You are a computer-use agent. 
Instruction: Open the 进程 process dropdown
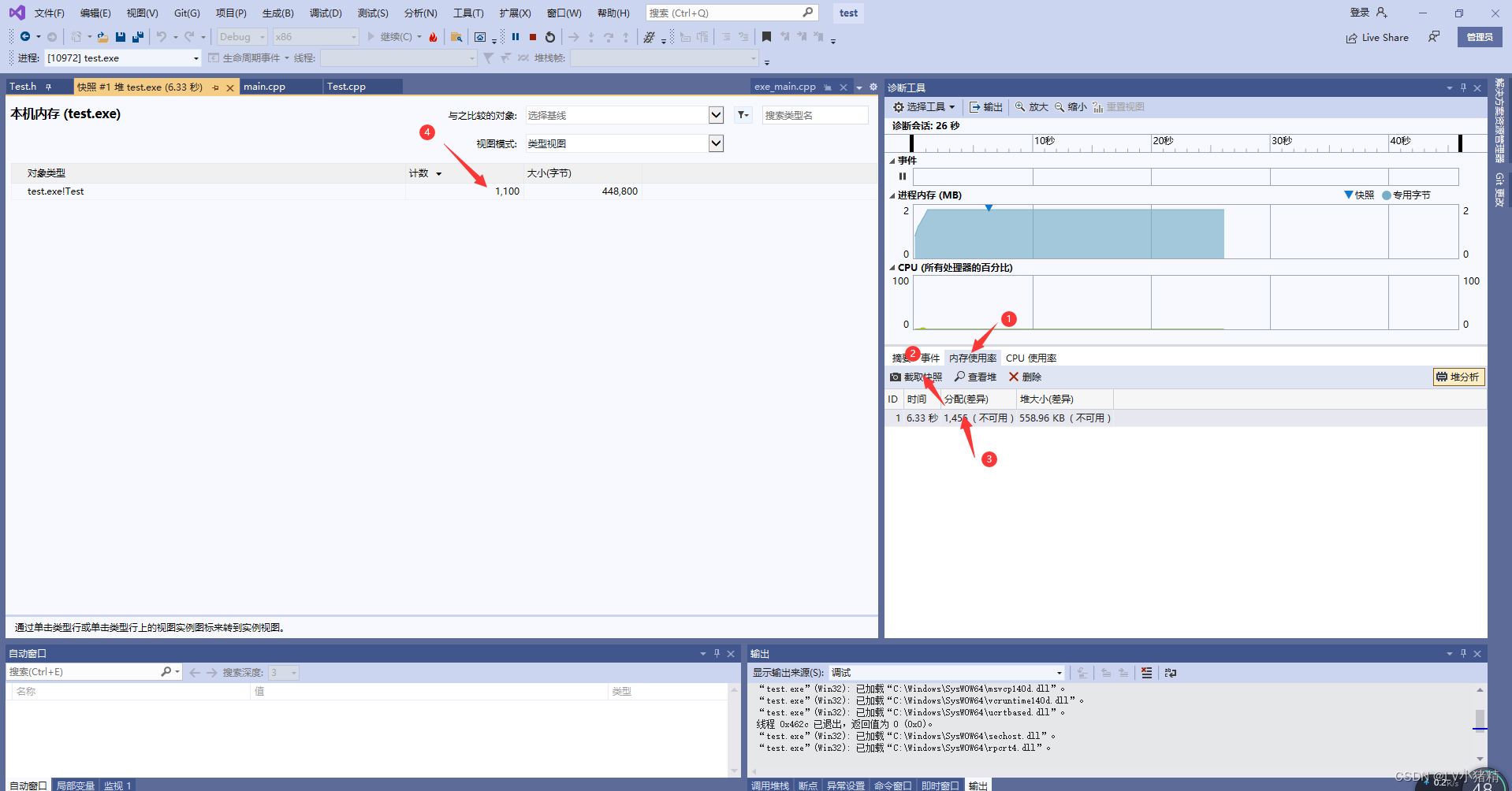[x=123, y=58]
